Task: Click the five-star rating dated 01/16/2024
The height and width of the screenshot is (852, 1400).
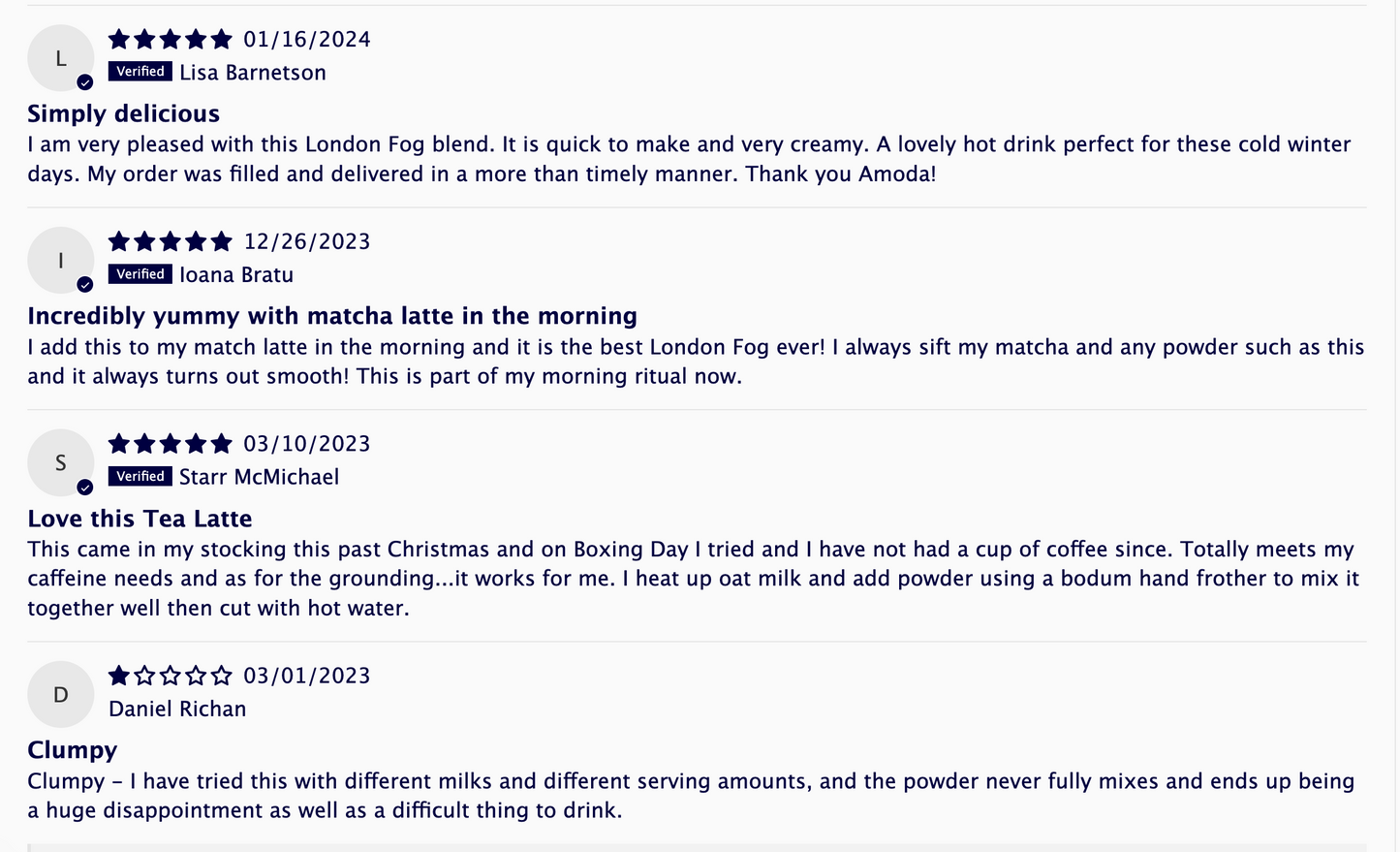Action: (x=171, y=40)
